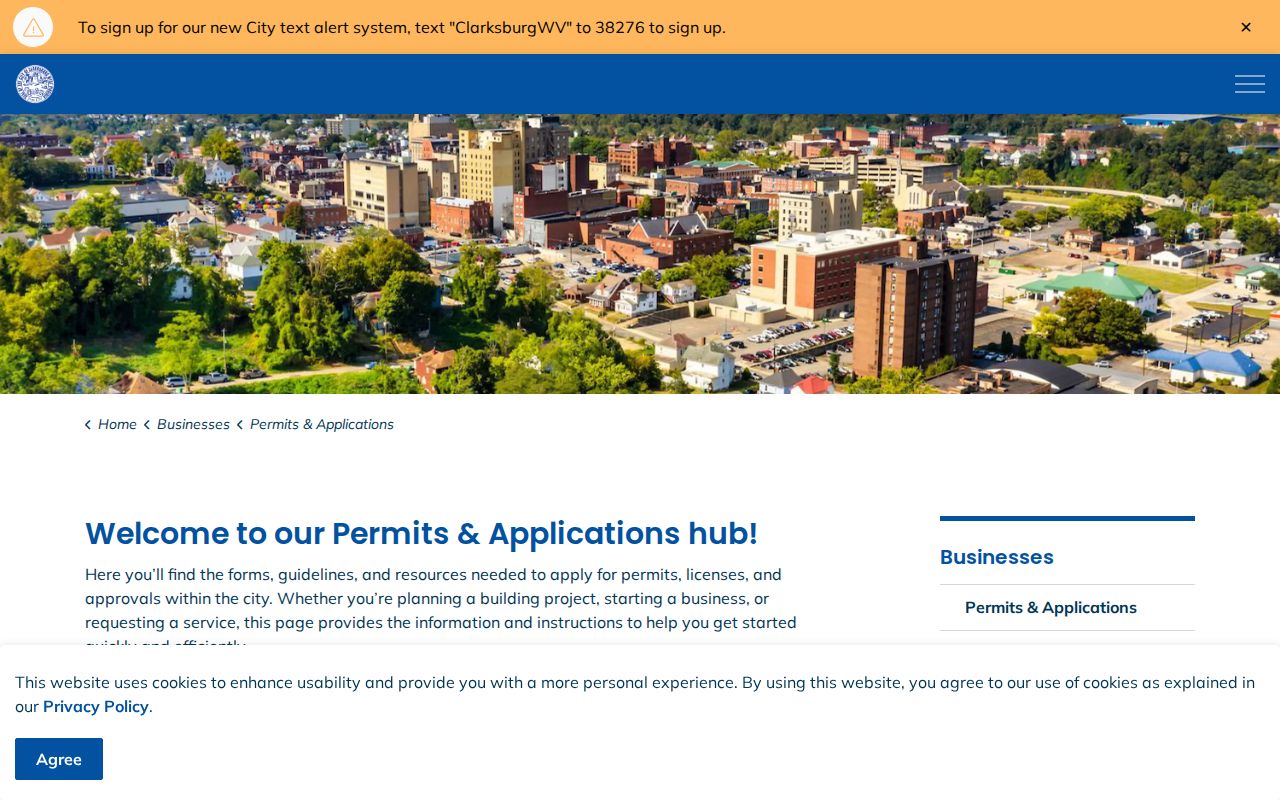1280x800 pixels.
Task: Select Permits & Applications sidebar item
Action: tap(1051, 608)
